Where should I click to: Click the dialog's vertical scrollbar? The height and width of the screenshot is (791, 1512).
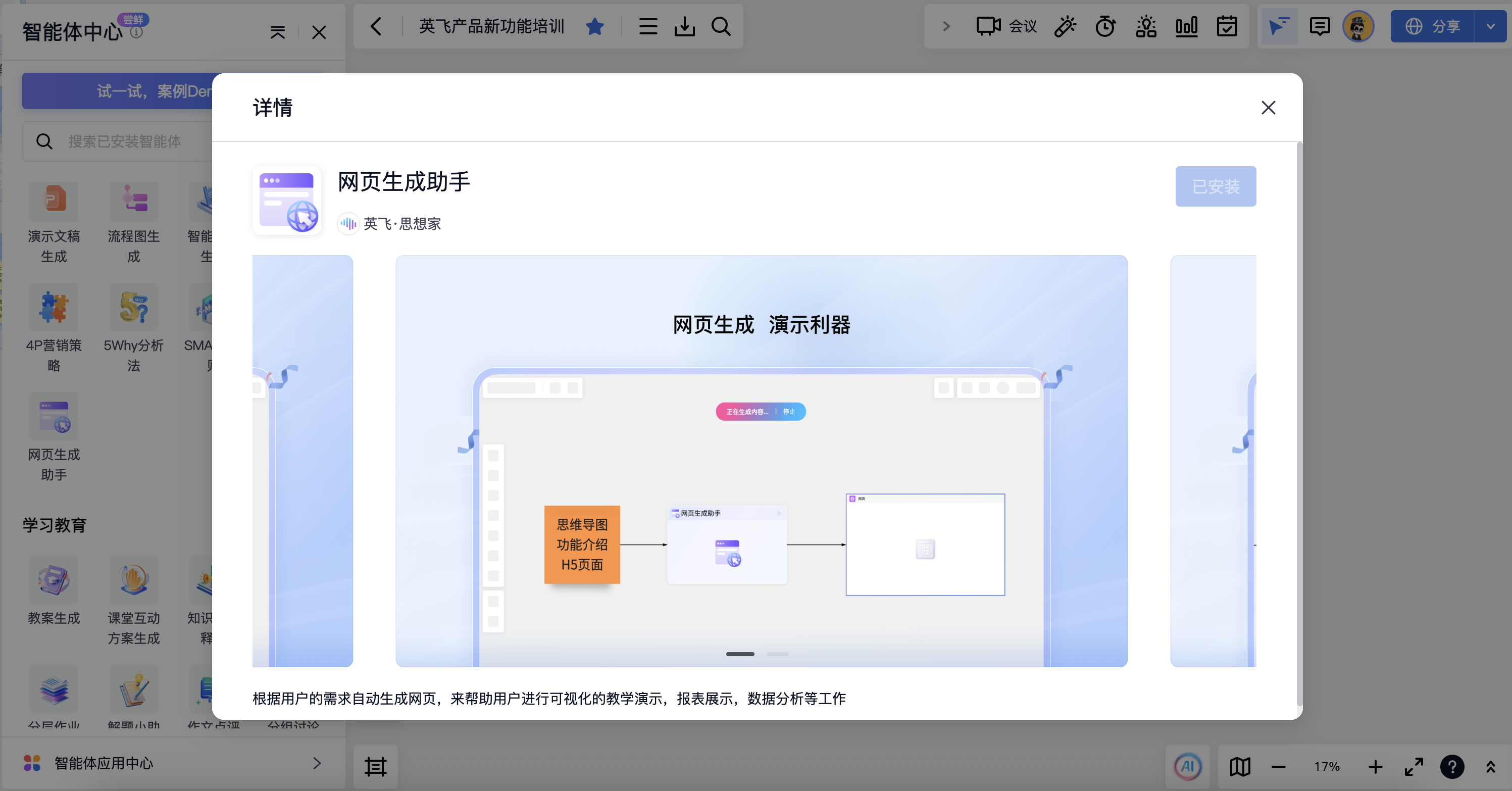coord(1299,423)
